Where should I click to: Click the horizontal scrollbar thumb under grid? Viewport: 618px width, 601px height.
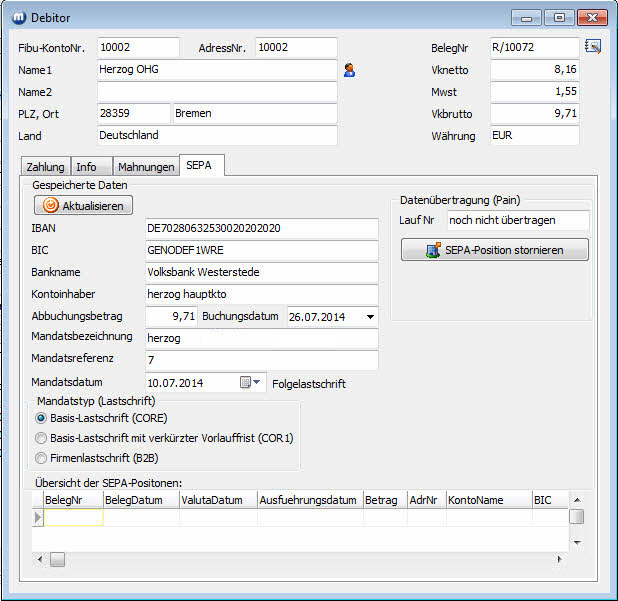coord(58,559)
